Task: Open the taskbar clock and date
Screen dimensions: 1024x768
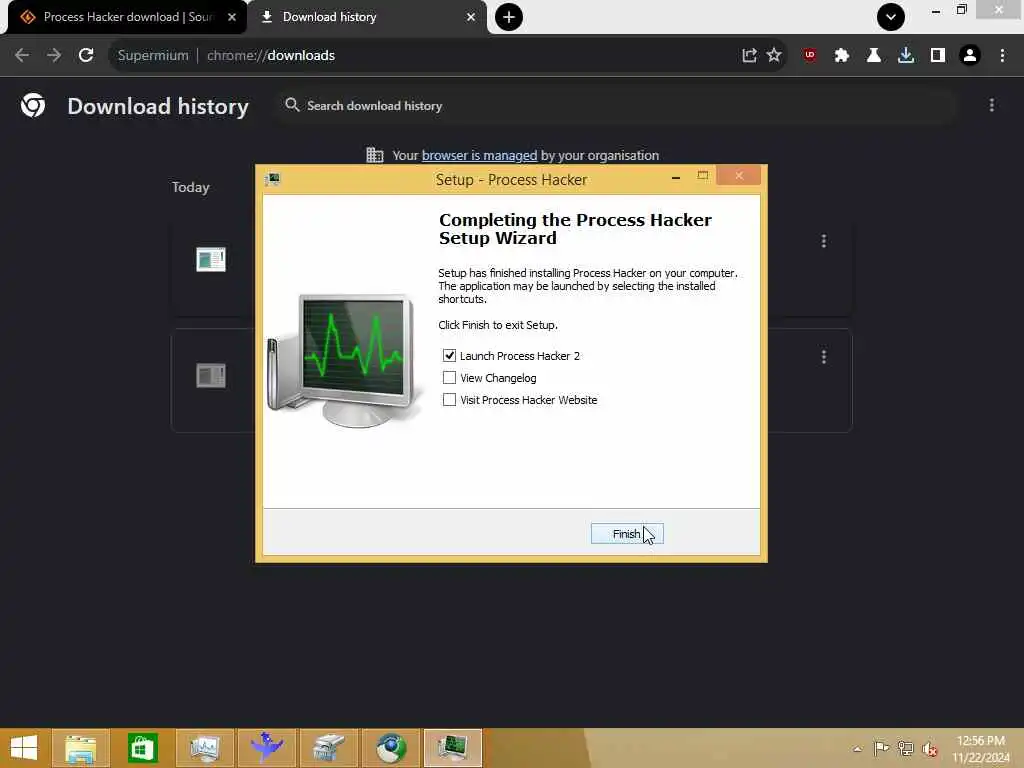Action: point(980,749)
